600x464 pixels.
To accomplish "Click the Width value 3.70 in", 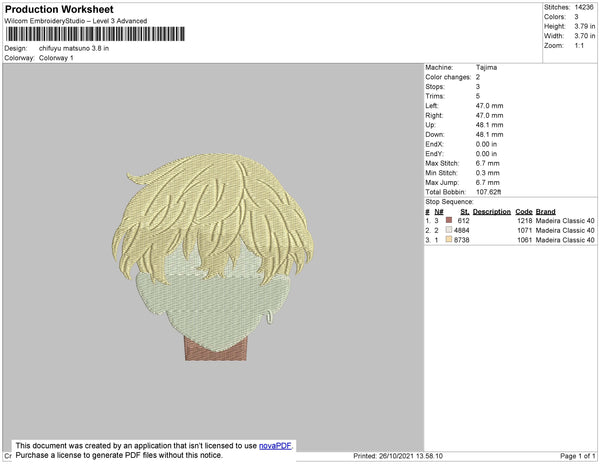I will (x=585, y=36).
